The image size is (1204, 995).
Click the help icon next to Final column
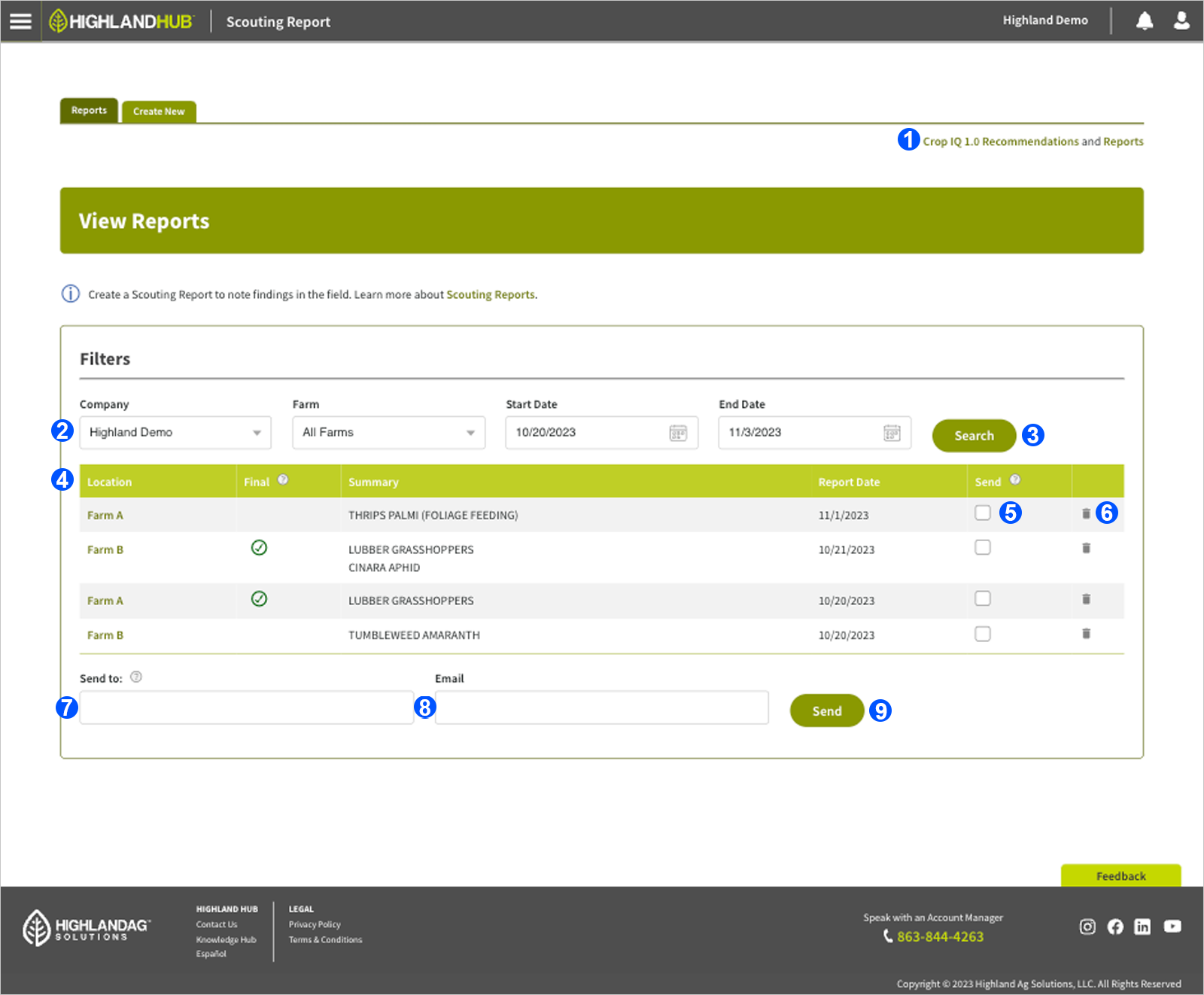coord(283,479)
